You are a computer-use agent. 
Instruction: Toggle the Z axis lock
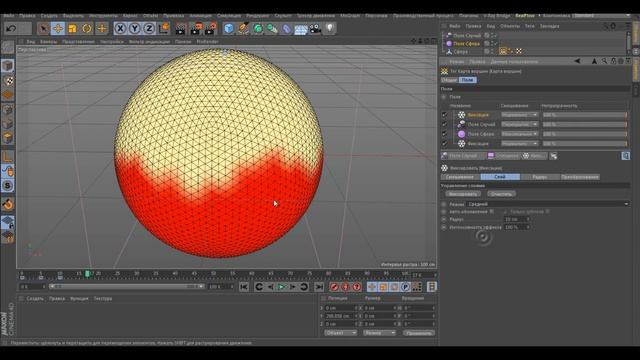pos(149,29)
